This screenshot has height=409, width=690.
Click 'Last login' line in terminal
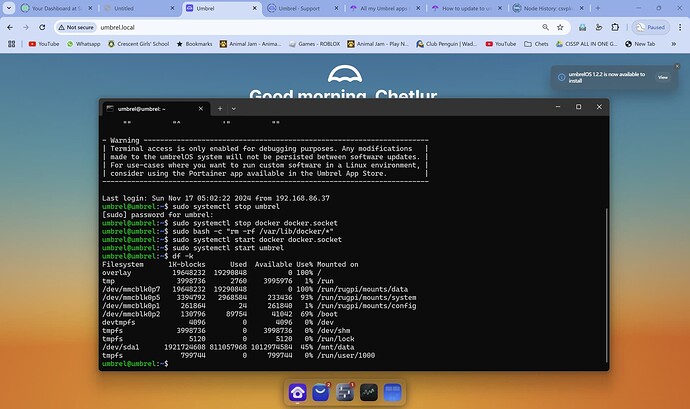coord(216,198)
